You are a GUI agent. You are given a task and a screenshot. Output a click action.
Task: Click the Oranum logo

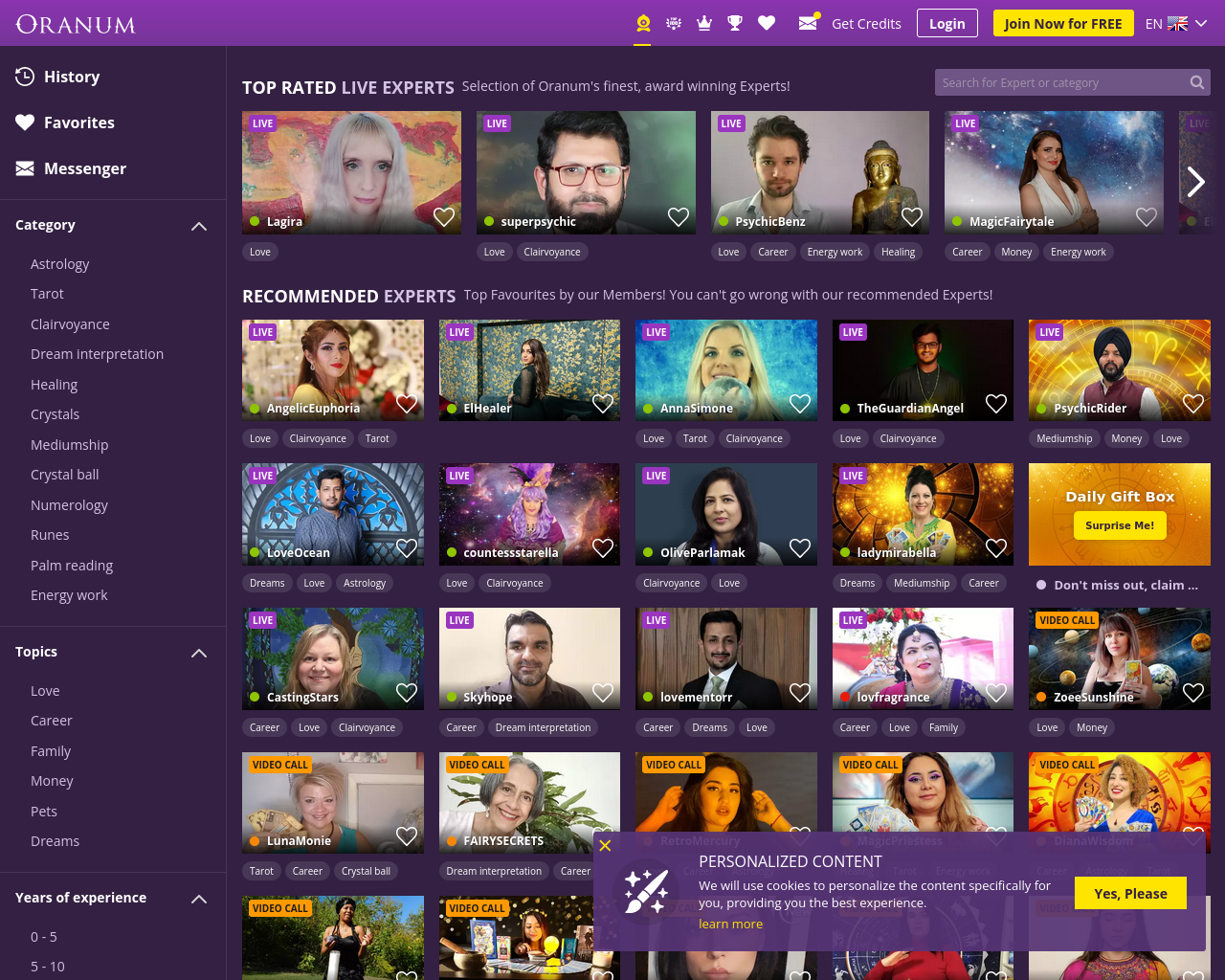(76, 24)
